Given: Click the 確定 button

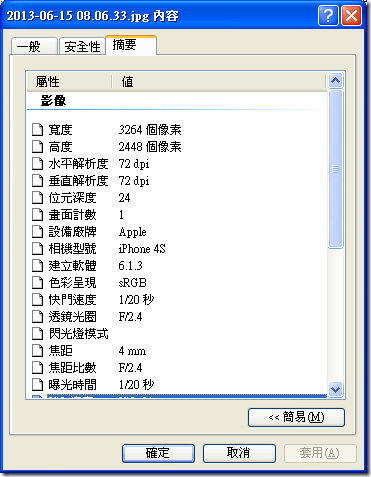Looking at the screenshot, I should click(x=158, y=453).
